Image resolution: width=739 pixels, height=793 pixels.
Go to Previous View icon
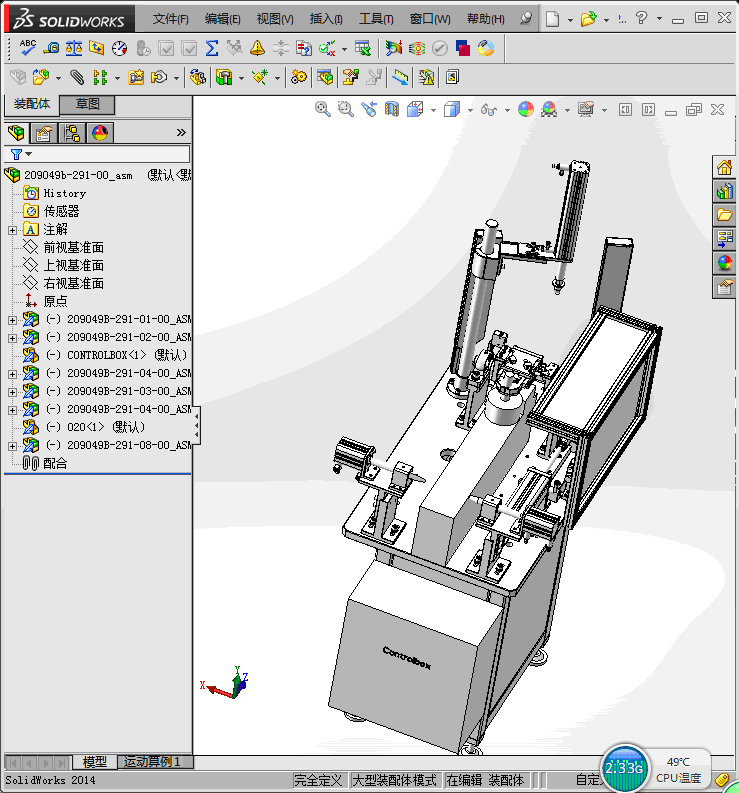369,109
